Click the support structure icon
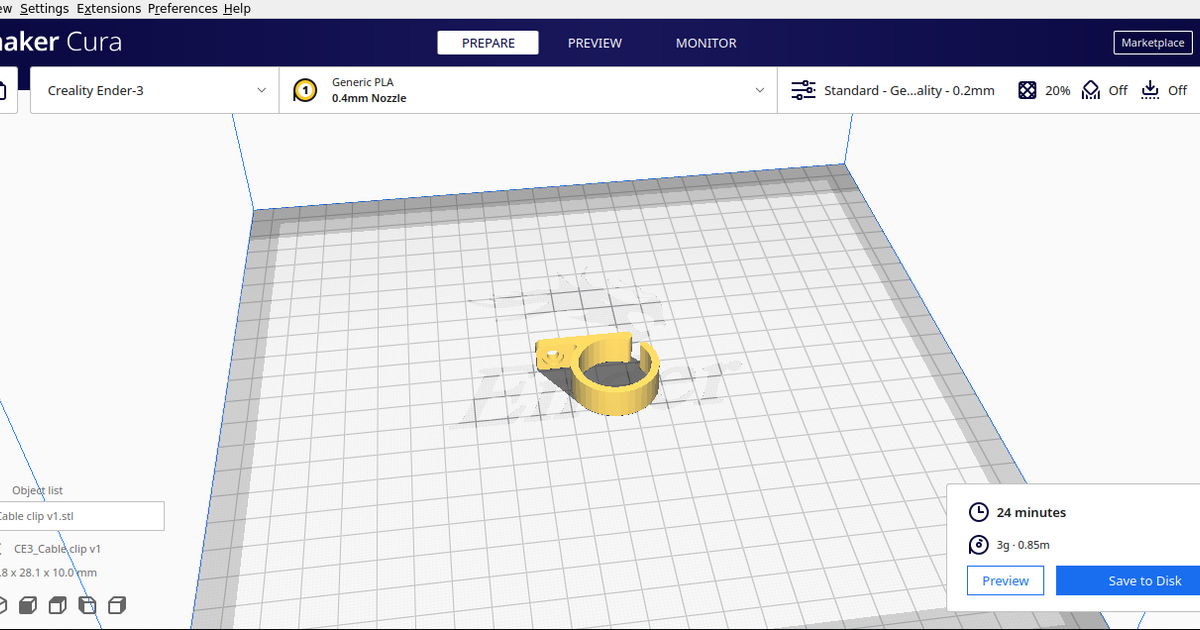The image size is (1200, 630). [1091, 90]
